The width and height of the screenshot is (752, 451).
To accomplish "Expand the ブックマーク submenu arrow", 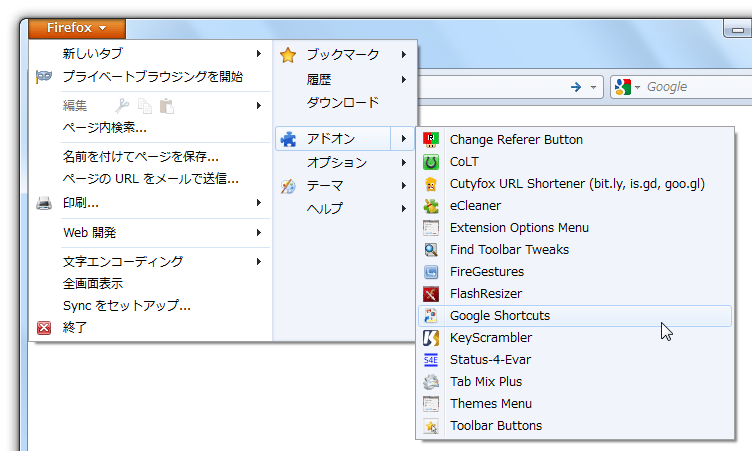I will tap(404, 55).
